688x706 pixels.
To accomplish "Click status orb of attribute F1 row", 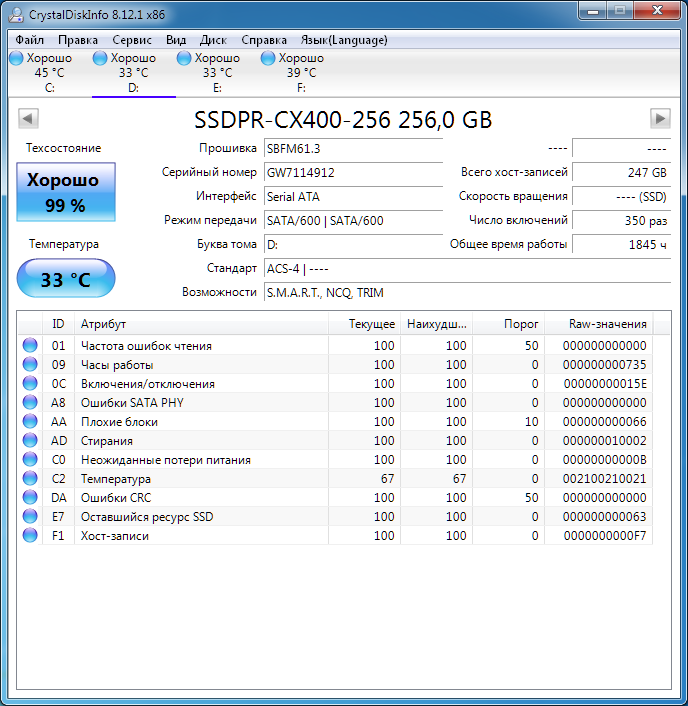I will pos(30,535).
